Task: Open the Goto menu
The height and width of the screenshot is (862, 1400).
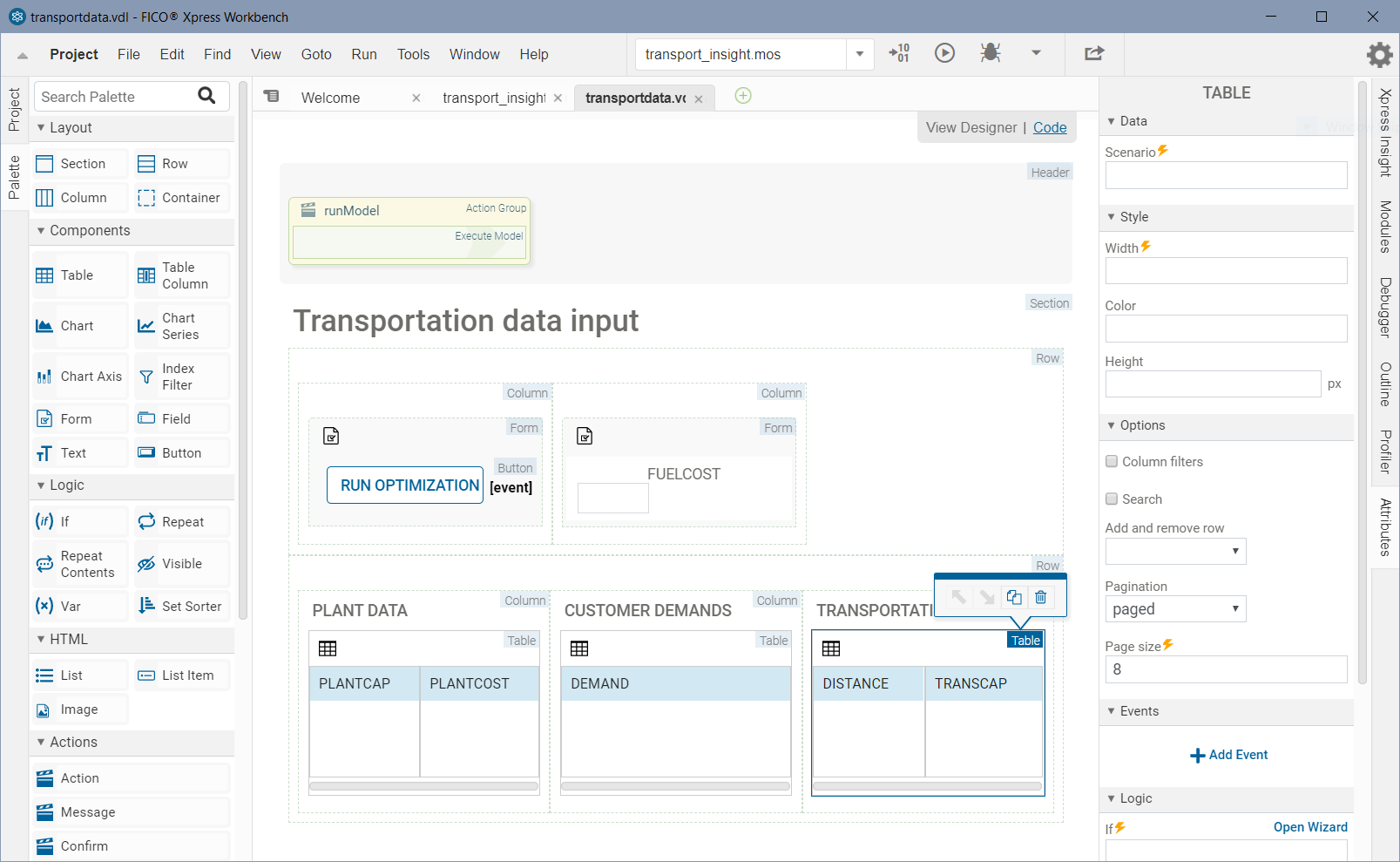Action: pyautogui.click(x=316, y=53)
